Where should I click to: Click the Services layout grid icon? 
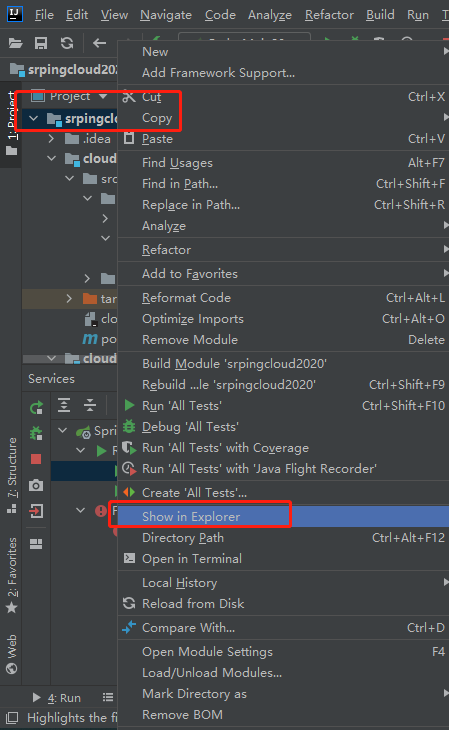(x=36, y=544)
